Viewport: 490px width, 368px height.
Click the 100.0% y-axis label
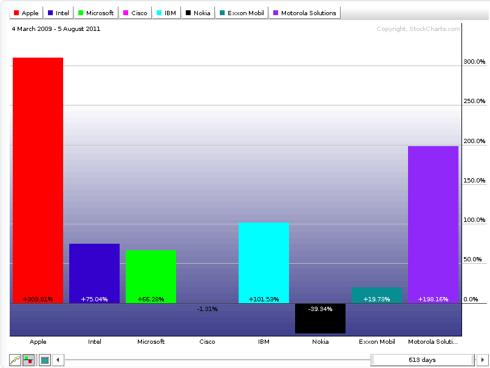tap(474, 220)
